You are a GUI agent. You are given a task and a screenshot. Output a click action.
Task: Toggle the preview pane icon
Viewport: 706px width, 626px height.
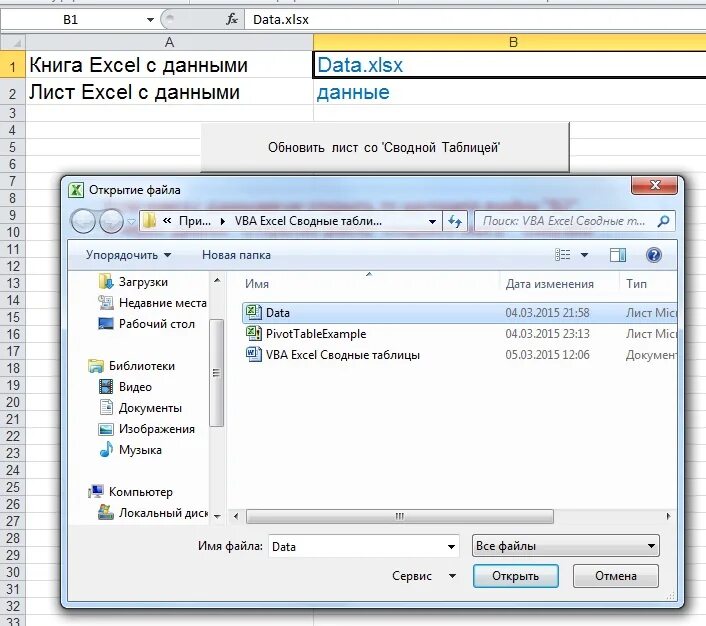pos(618,255)
